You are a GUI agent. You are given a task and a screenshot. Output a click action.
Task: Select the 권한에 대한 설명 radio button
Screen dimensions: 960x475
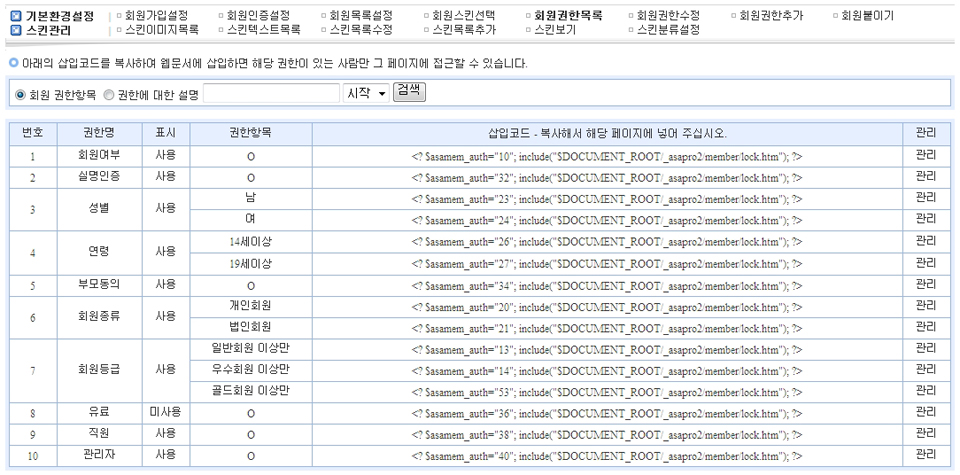pos(109,94)
